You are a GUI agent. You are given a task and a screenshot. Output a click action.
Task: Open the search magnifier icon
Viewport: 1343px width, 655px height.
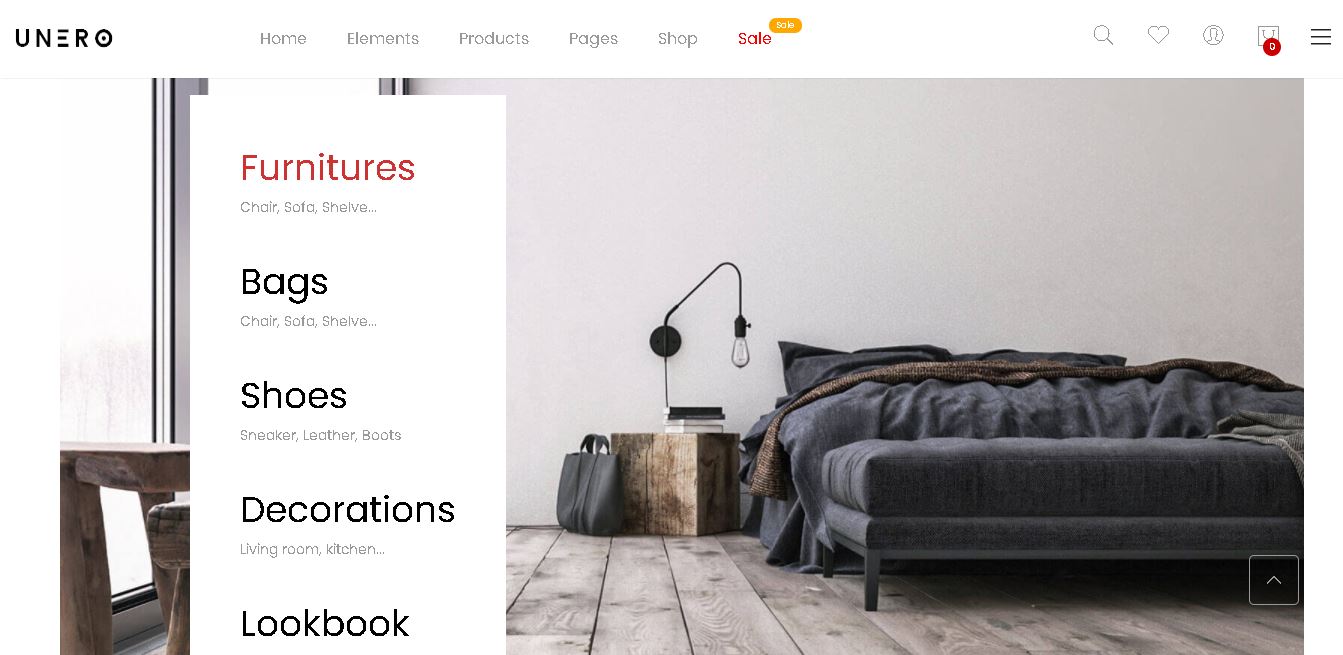pos(1103,35)
